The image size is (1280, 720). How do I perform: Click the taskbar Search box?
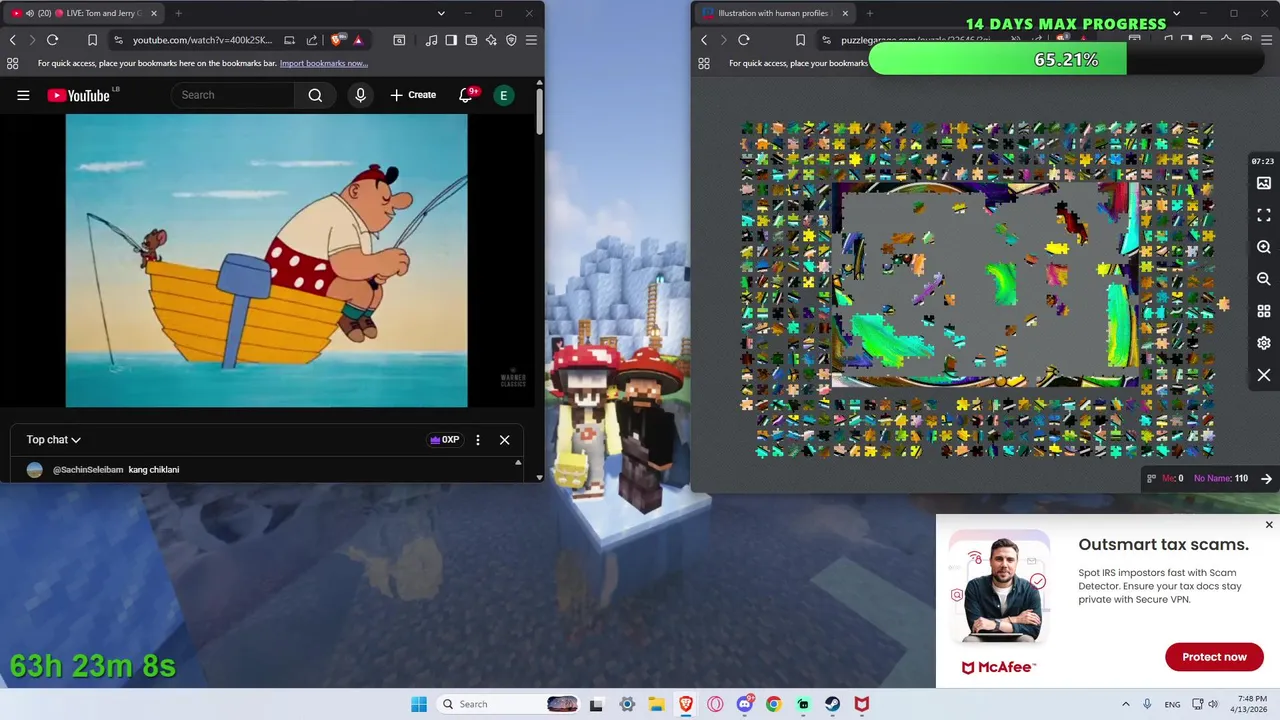509,704
